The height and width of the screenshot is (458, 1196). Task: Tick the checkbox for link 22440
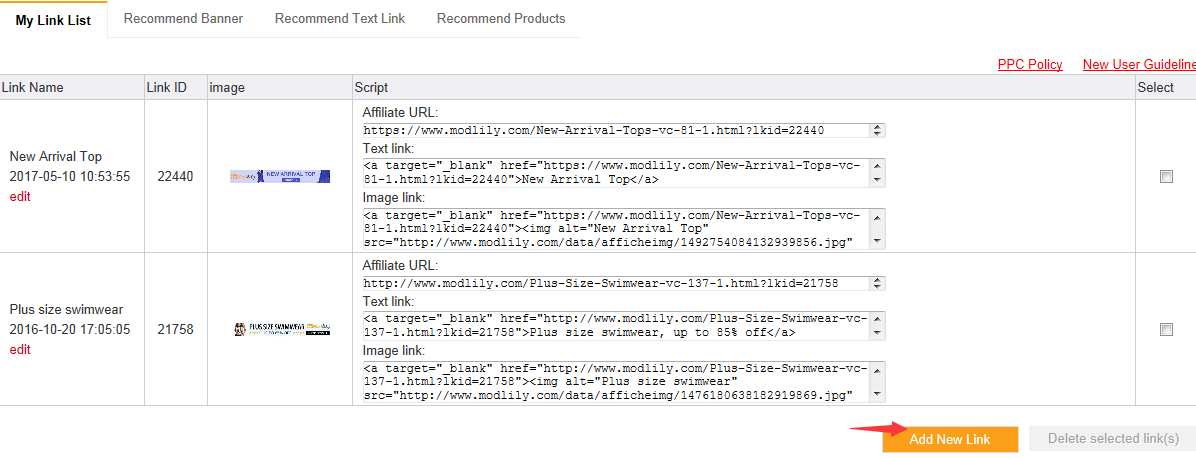(1166, 176)
